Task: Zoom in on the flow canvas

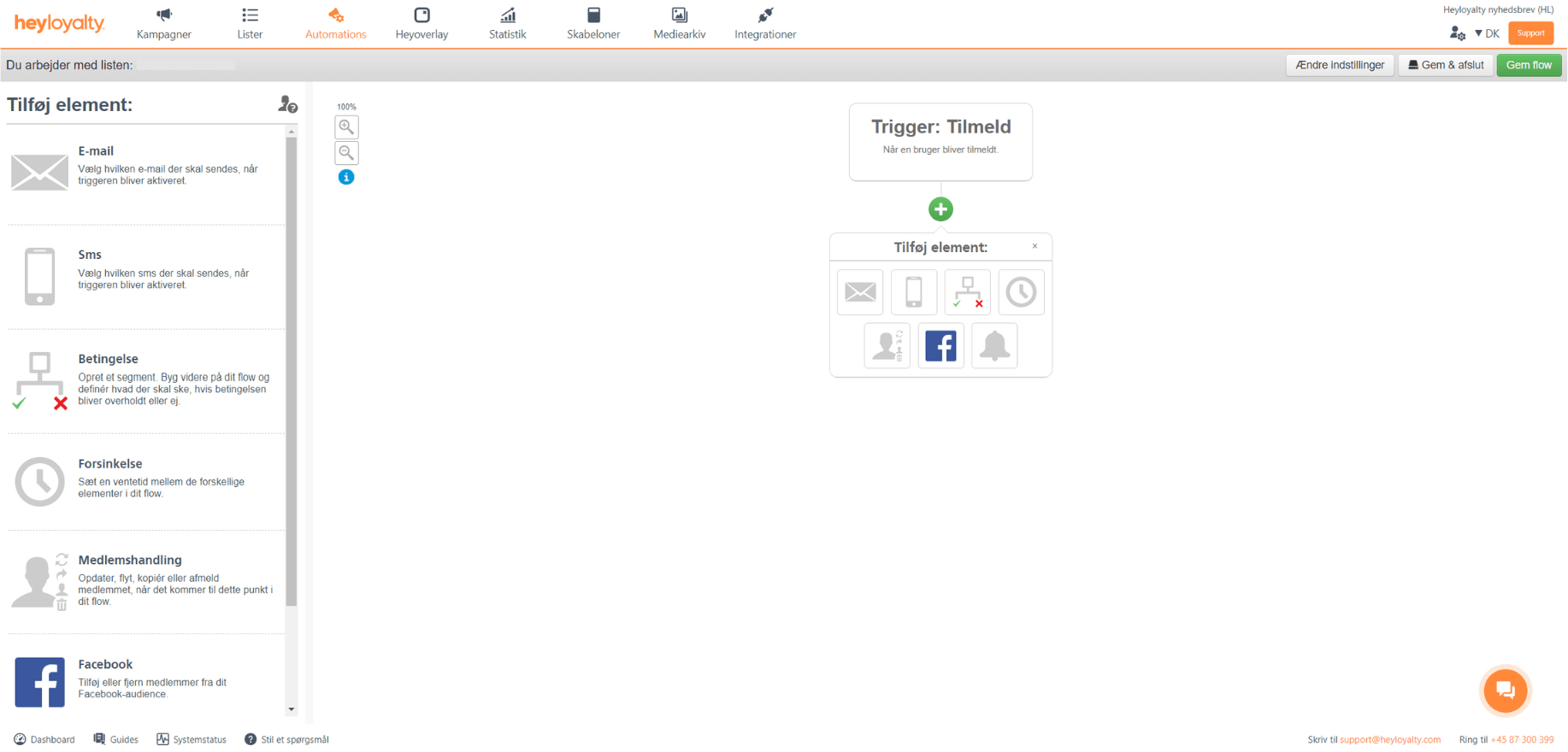Action: [346, 127]
